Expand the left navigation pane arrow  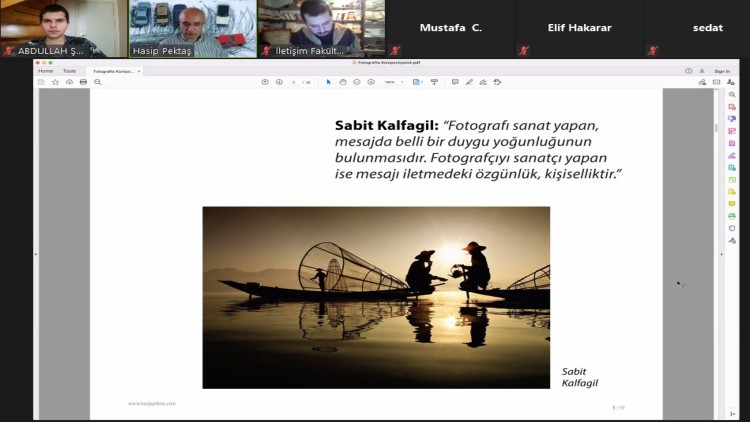click(x=36, y=254)
